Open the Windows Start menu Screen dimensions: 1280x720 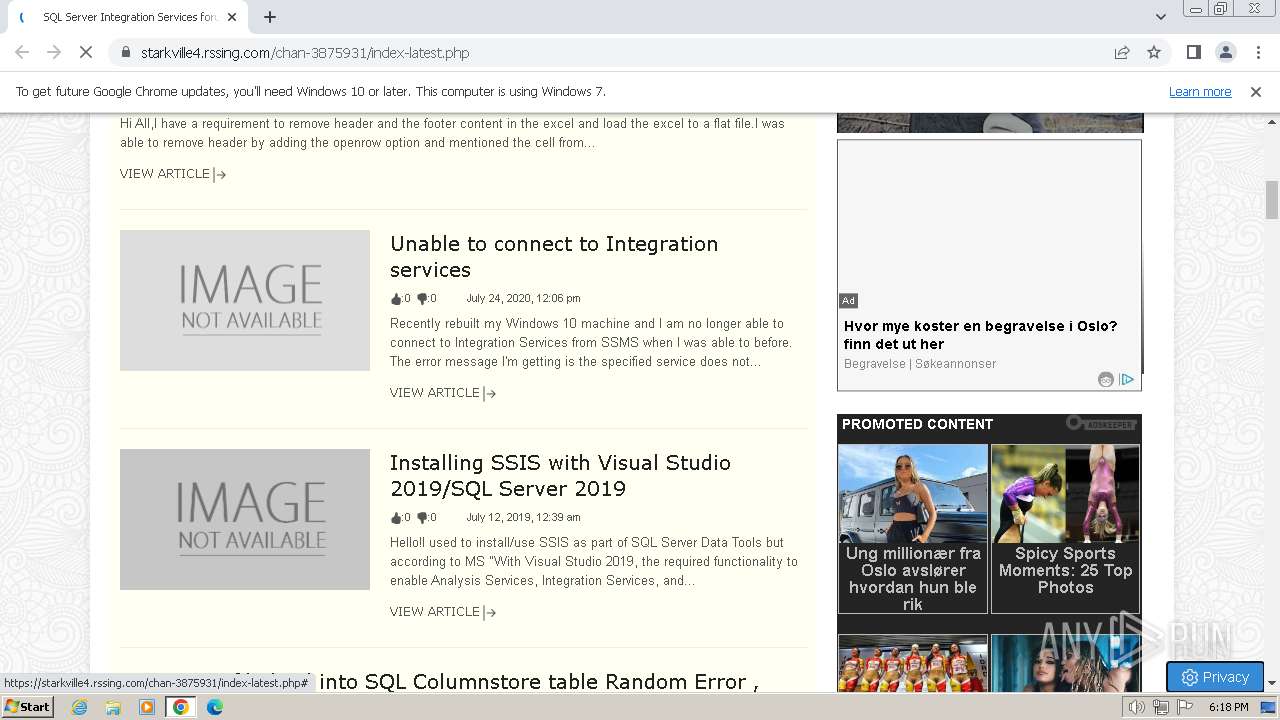(28, 707)
